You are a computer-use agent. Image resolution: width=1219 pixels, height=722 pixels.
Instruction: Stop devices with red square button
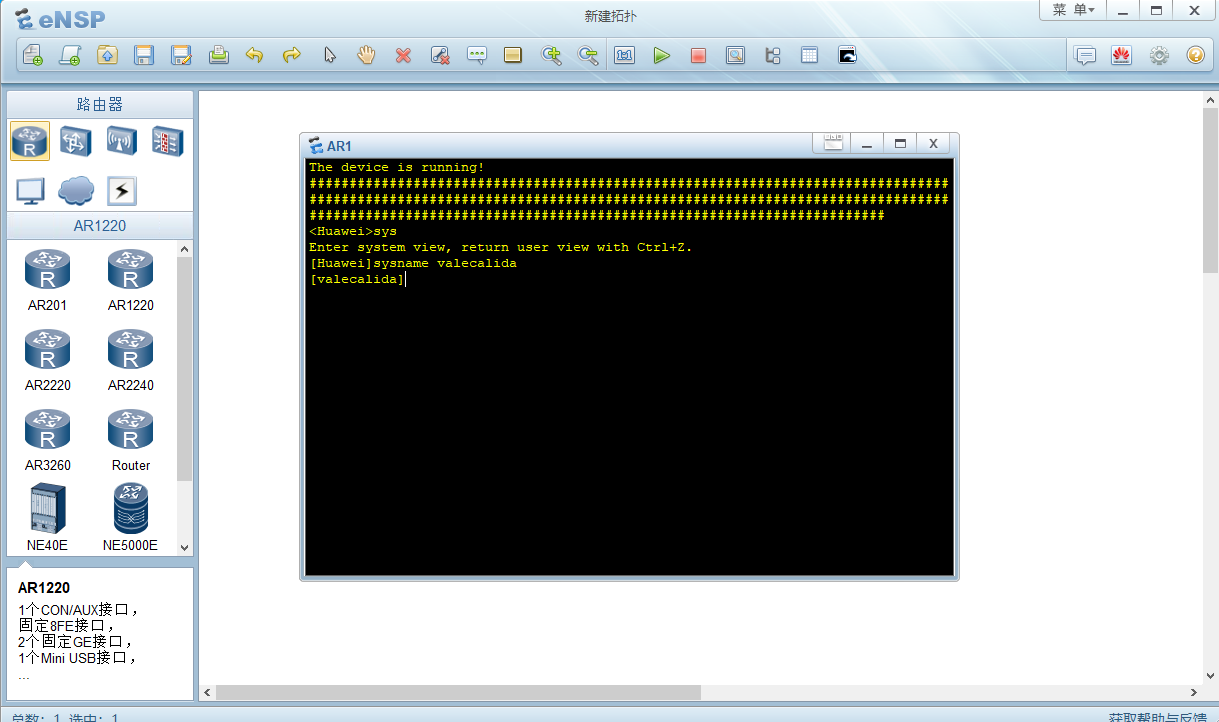(698, 55)
